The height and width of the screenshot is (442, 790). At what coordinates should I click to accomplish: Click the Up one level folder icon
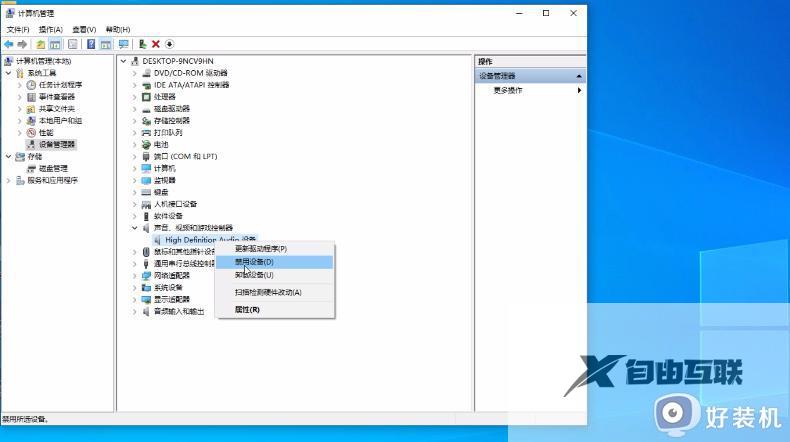[41, 44]
